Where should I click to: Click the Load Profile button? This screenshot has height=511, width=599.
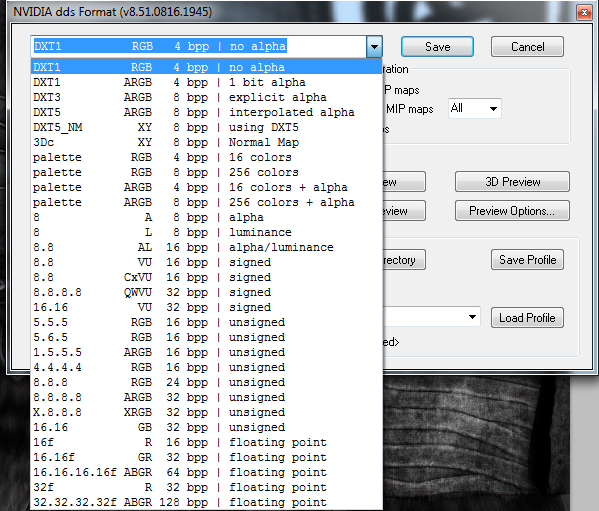[x=527, y=318]
